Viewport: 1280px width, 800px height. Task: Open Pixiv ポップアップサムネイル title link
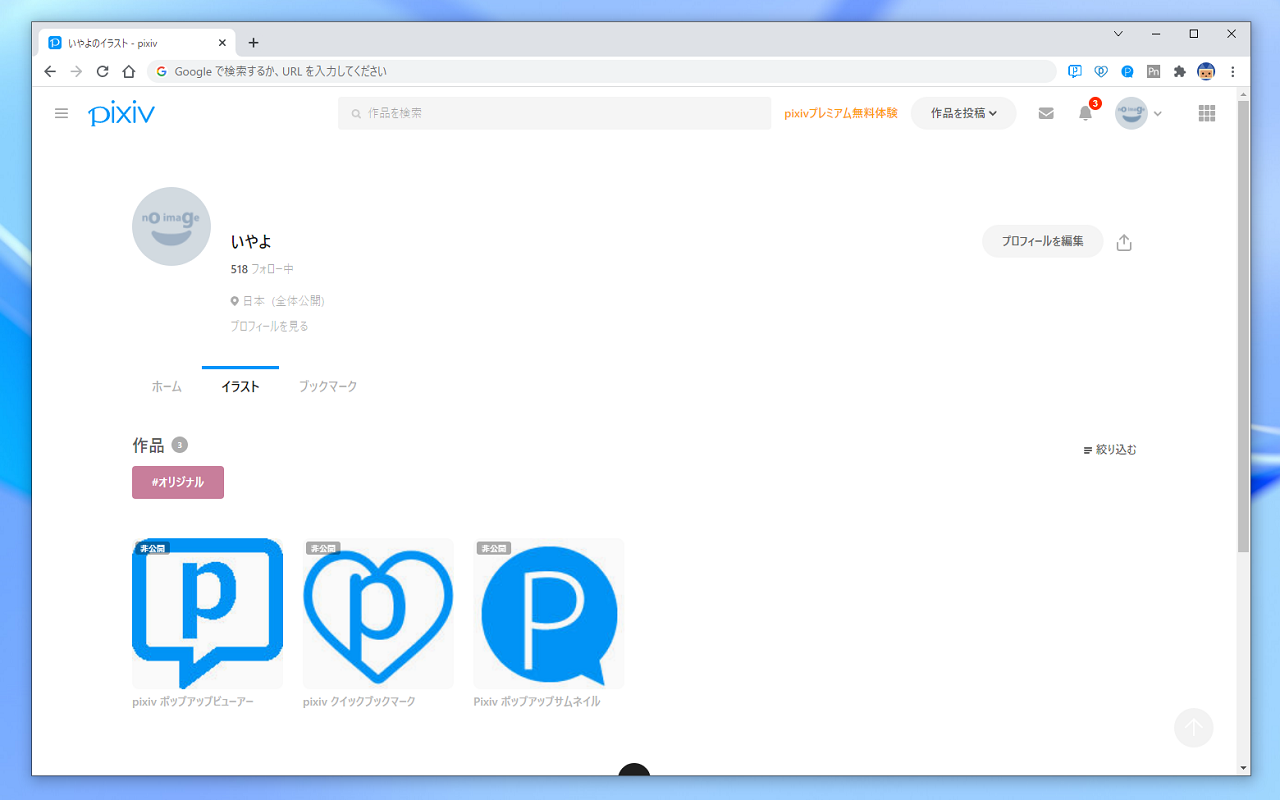(x=537, y=702)
